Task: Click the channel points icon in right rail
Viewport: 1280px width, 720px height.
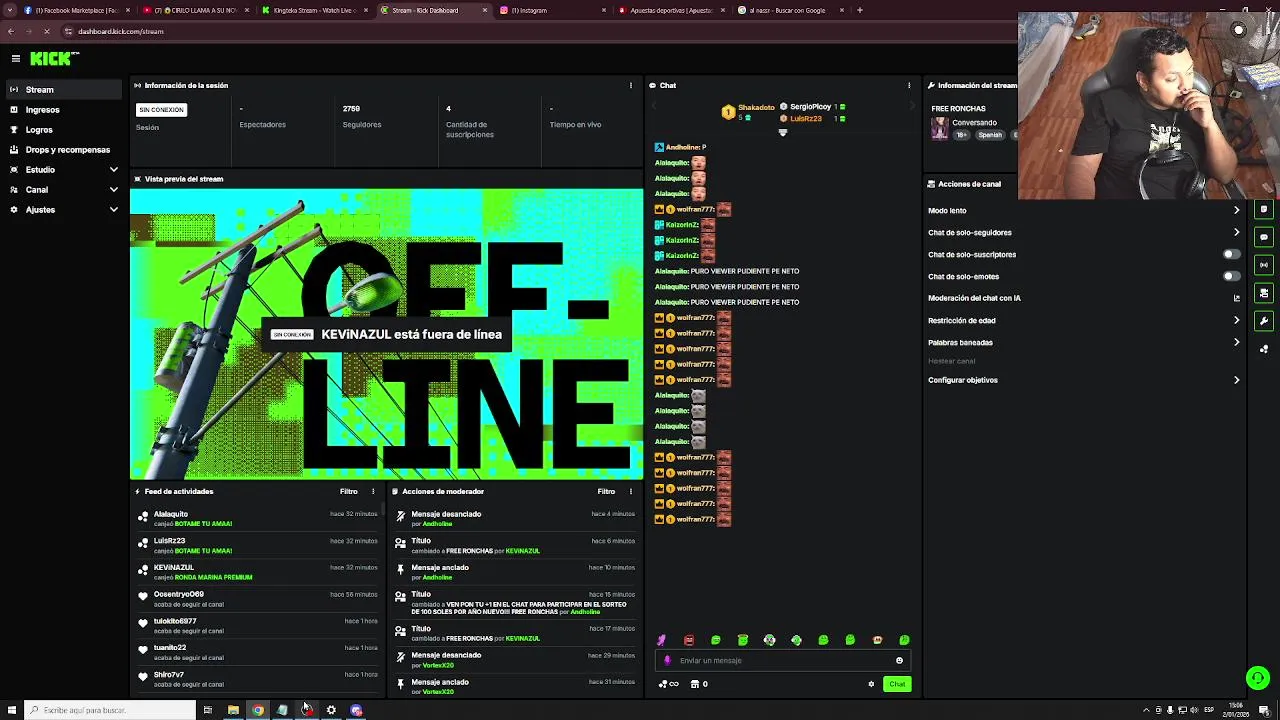Action: (1264, 350)
